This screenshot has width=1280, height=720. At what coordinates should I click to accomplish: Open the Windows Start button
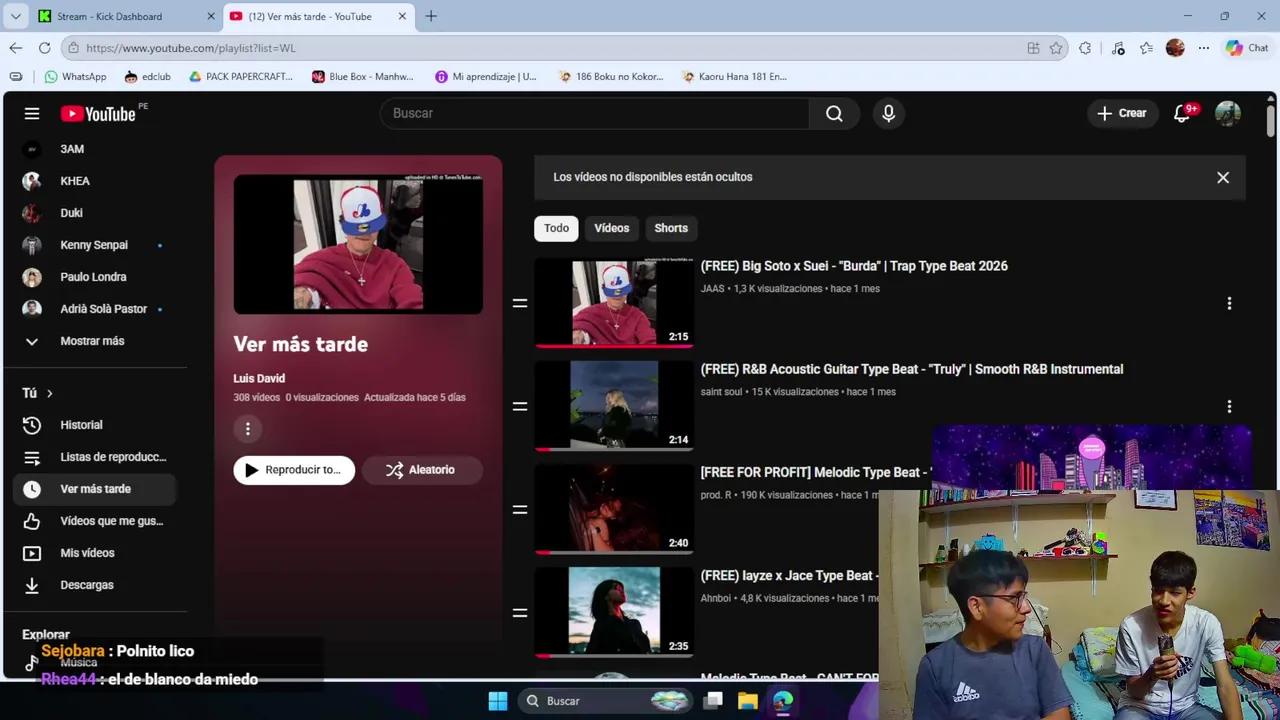[497, 701]
